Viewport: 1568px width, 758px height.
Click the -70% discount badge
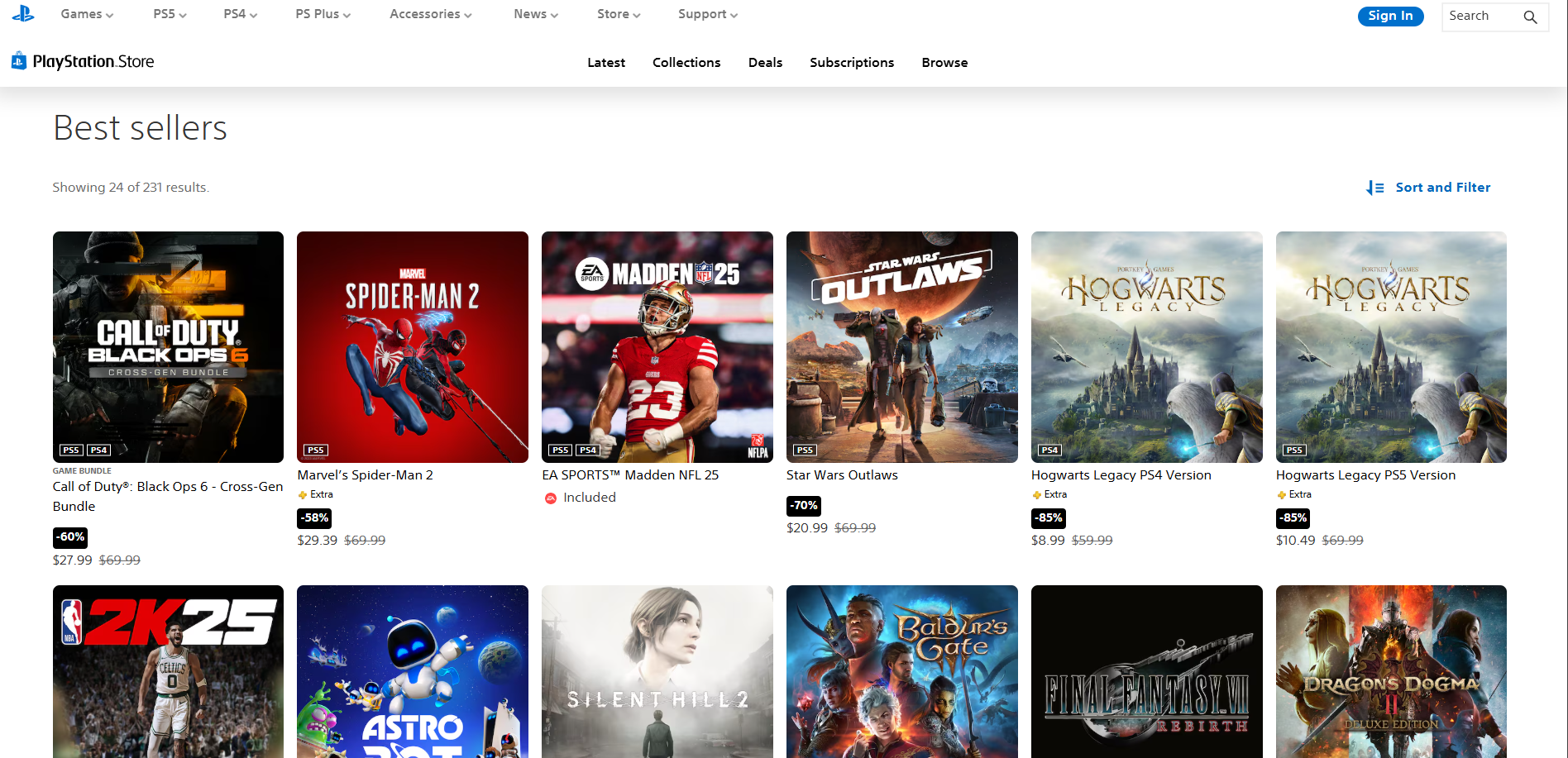point(804,506)
